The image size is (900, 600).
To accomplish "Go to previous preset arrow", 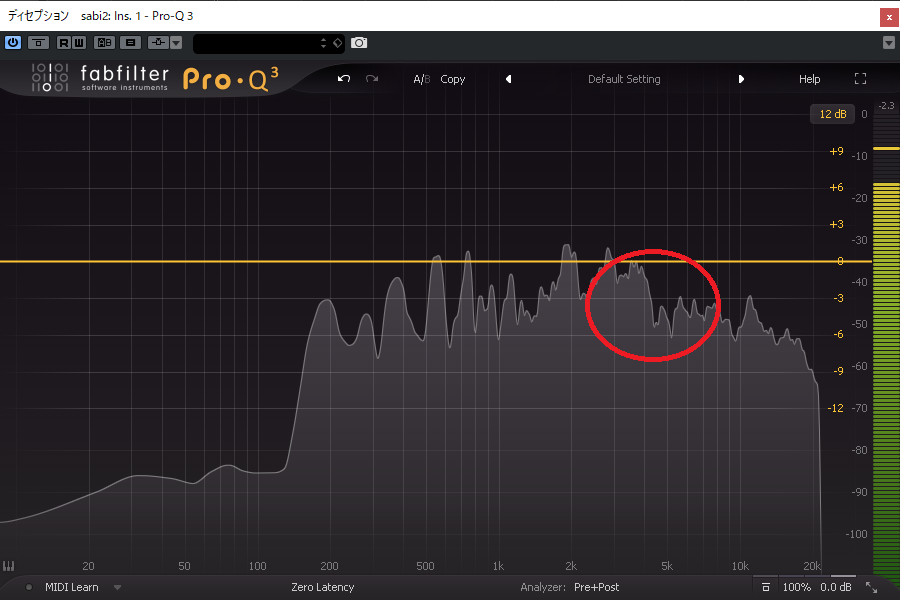I will pyautogui.click(x=509, y=79).
